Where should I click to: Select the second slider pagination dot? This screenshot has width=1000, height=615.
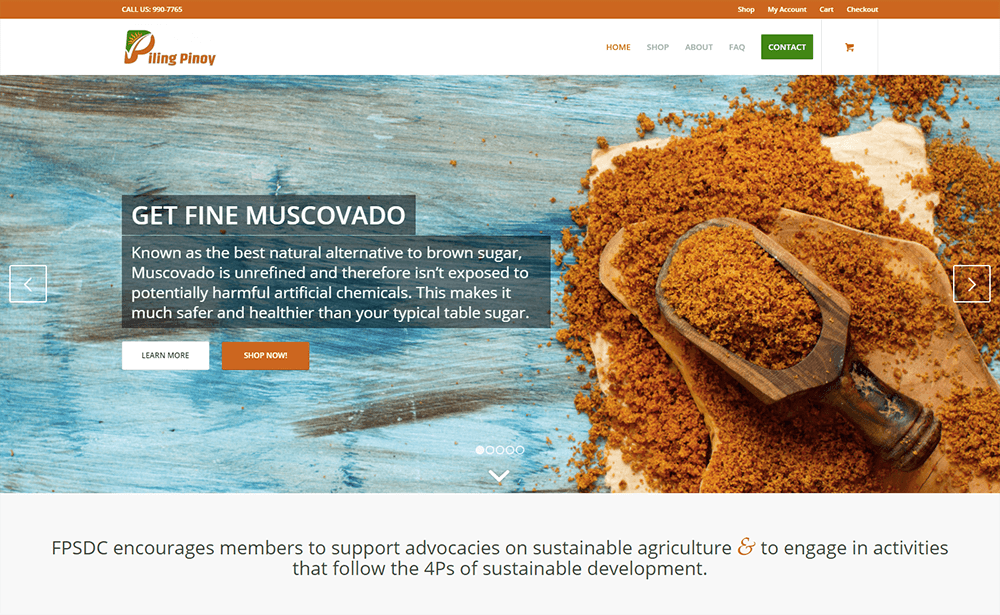coord(490,450)
